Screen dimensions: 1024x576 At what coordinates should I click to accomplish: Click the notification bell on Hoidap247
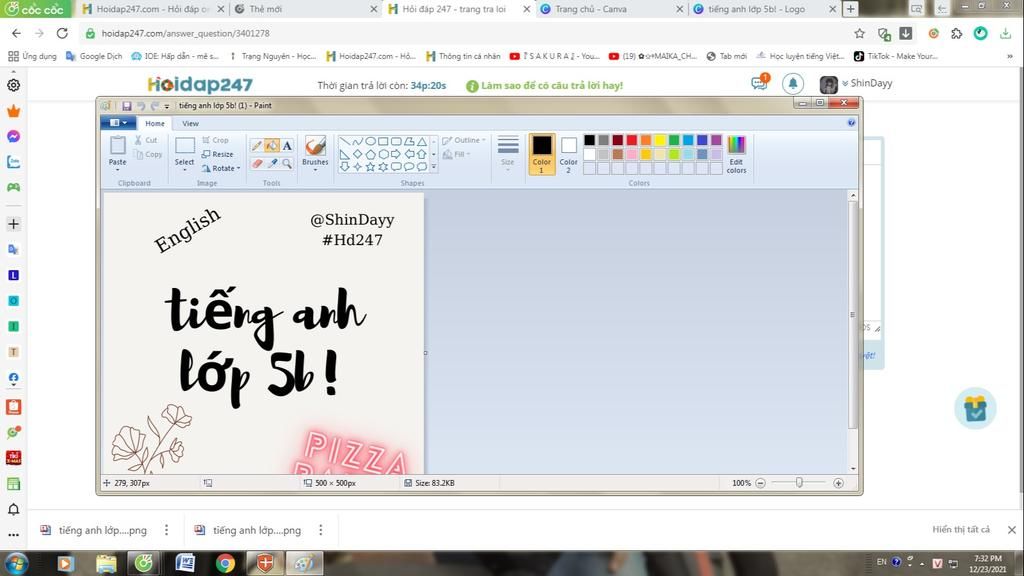793,84
